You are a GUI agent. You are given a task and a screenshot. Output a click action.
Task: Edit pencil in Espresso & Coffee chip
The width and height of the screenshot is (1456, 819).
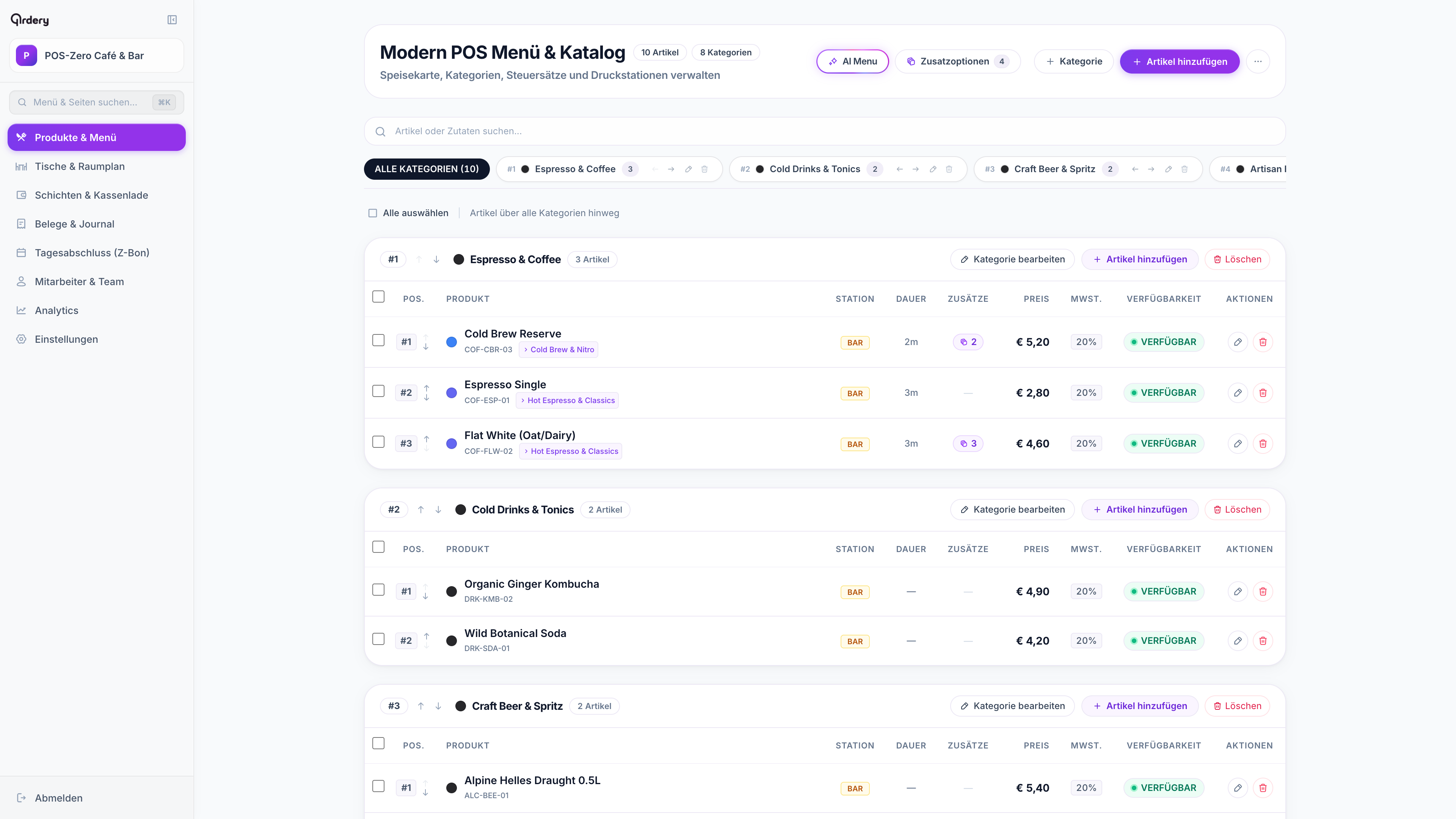(x=689, y=169)
